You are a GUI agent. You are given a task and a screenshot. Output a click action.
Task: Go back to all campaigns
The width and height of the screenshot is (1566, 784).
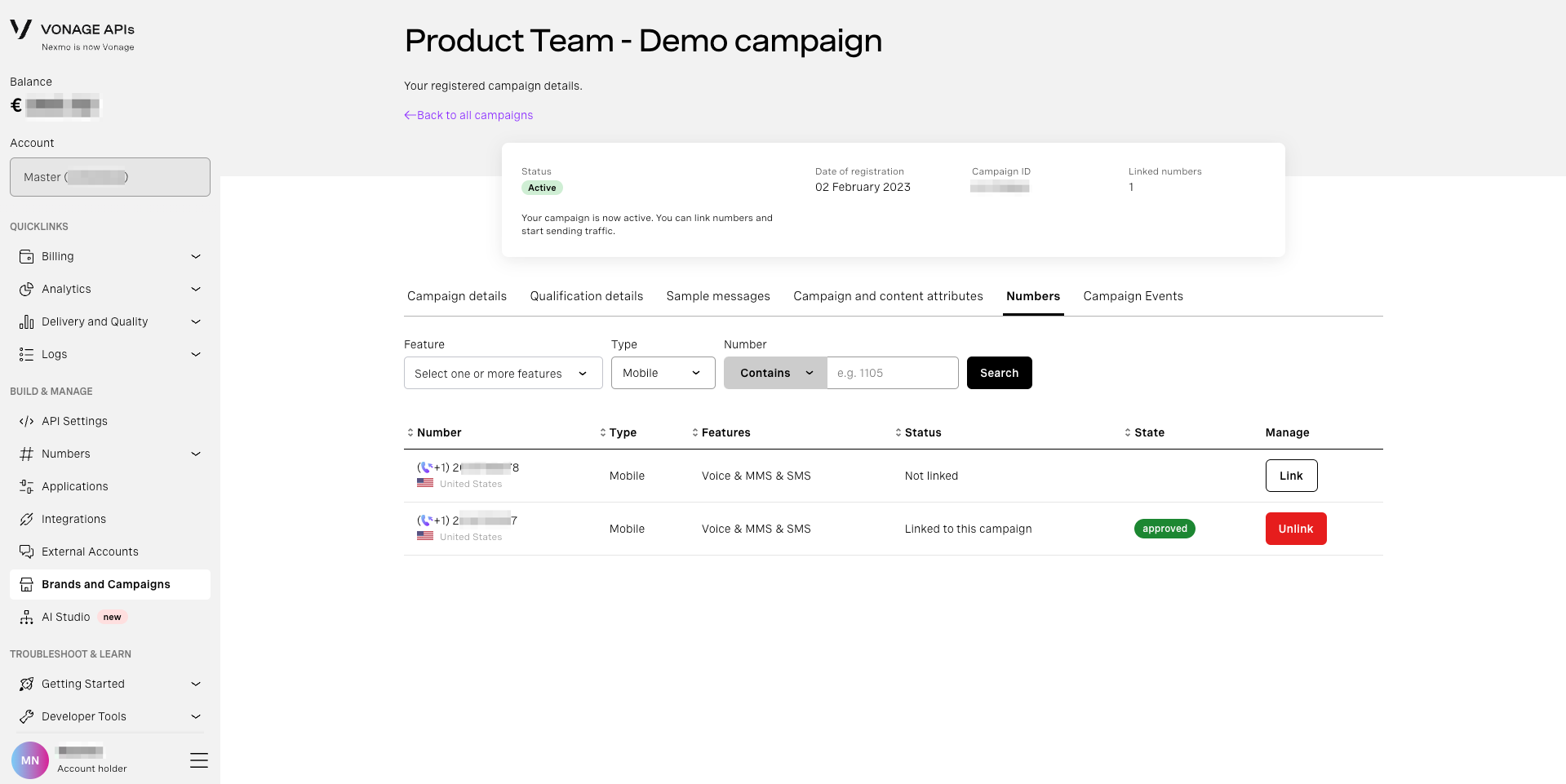point(468,115)
